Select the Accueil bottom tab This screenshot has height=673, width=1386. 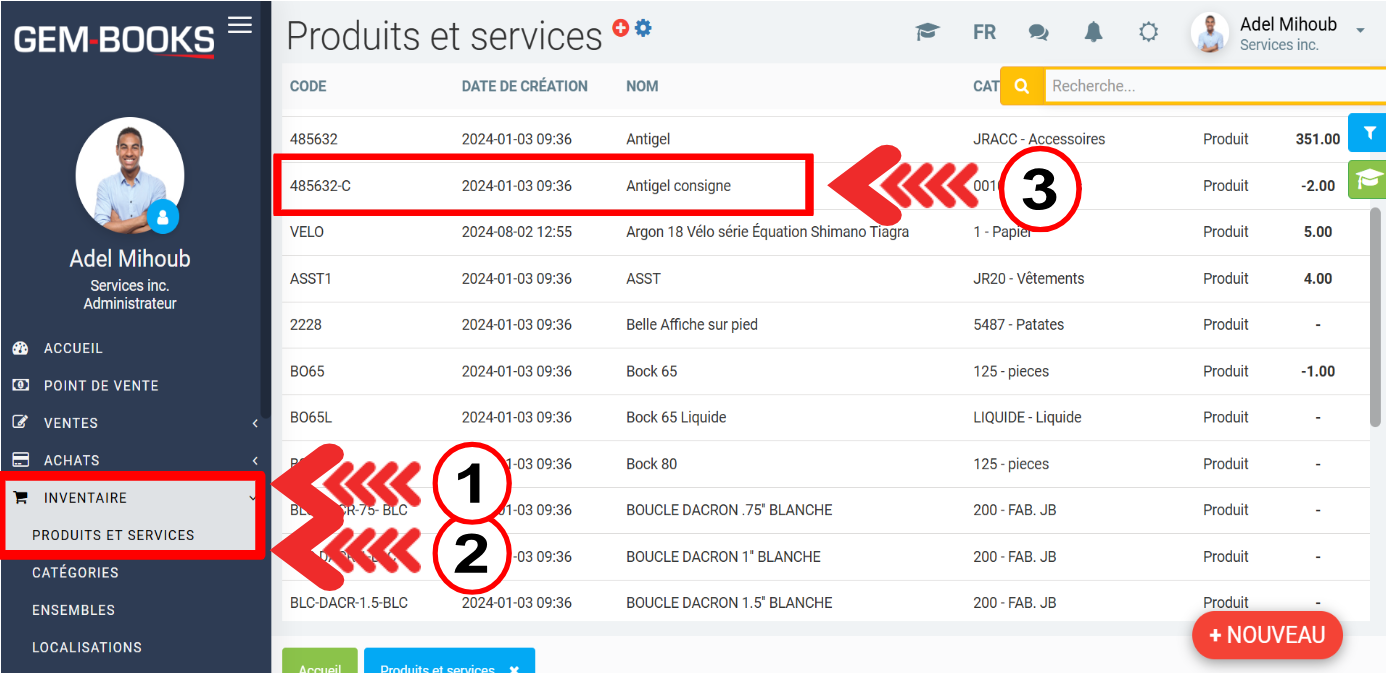(x=320, y=666)
